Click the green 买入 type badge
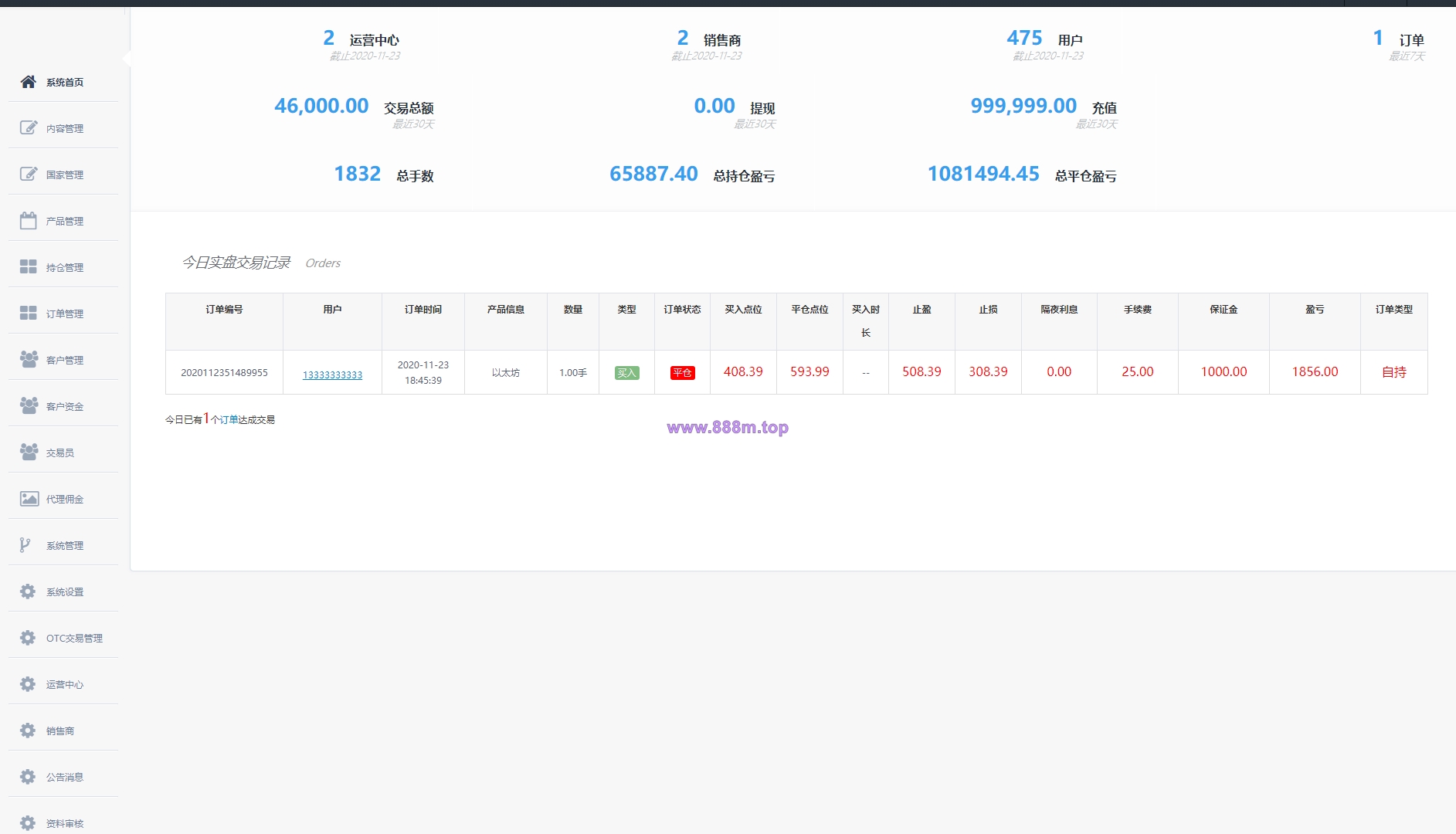 coord(626,373)
